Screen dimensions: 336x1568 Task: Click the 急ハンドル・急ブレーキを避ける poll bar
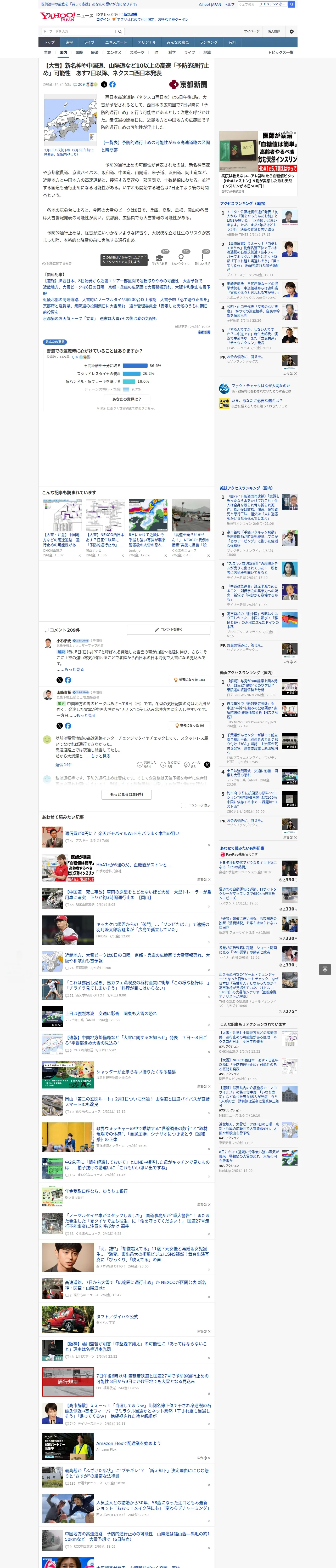(129, 381)
